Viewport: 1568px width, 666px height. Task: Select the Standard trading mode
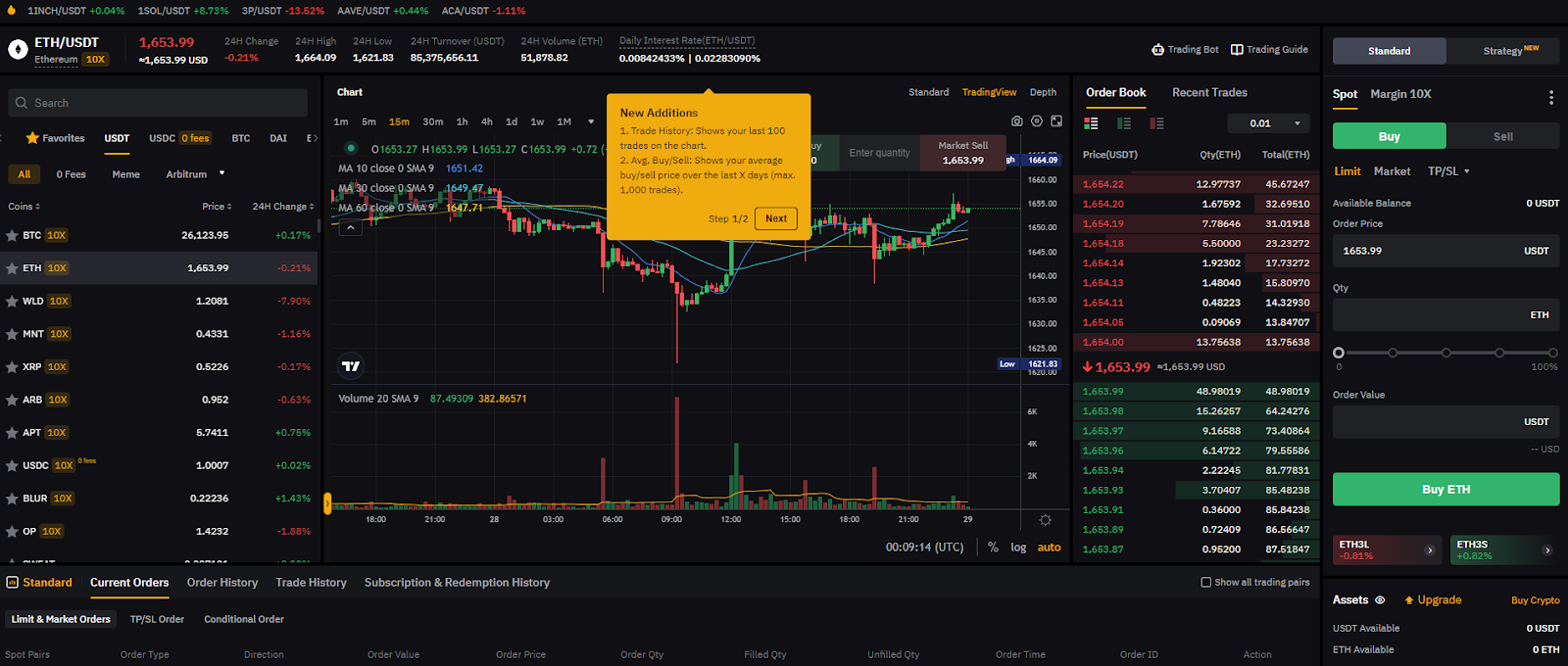point(1389,51)
